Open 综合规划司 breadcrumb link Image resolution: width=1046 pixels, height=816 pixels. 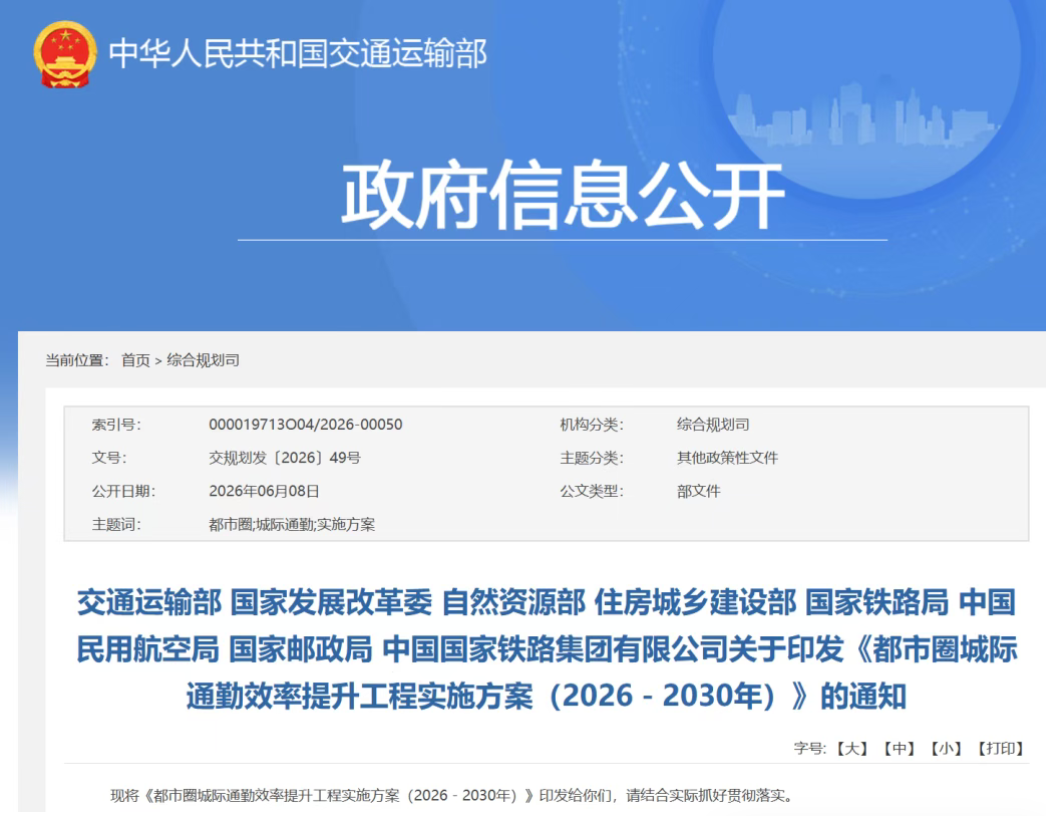click(x=203, y=360)
